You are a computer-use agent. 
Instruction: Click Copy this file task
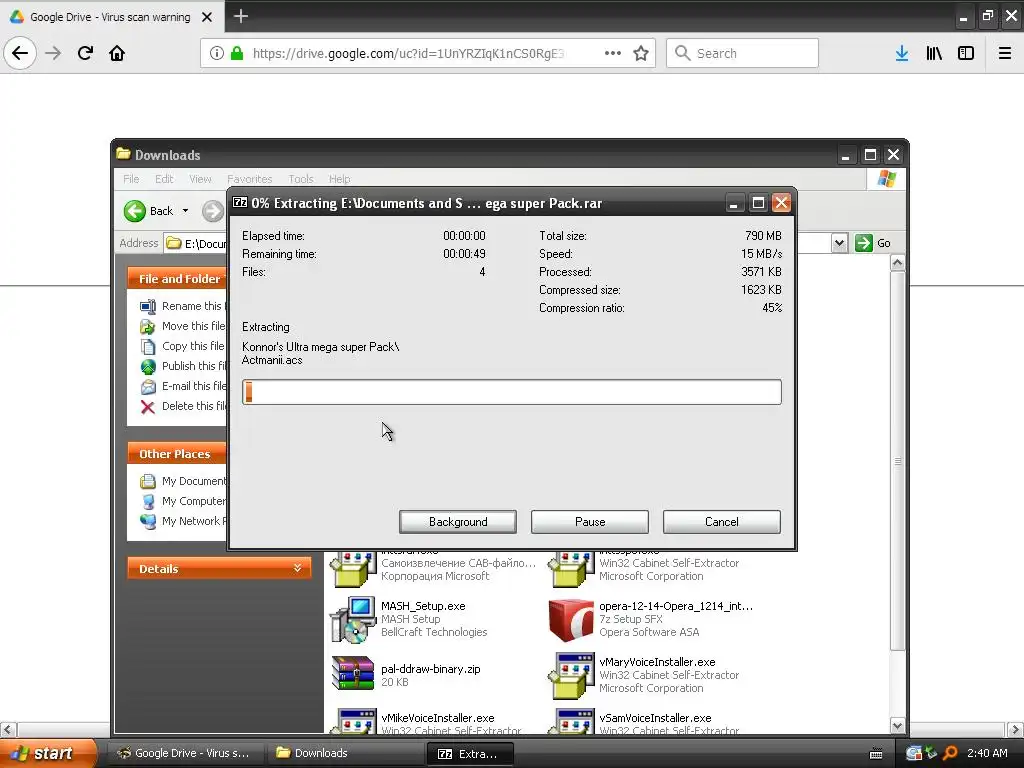[183, 346]
